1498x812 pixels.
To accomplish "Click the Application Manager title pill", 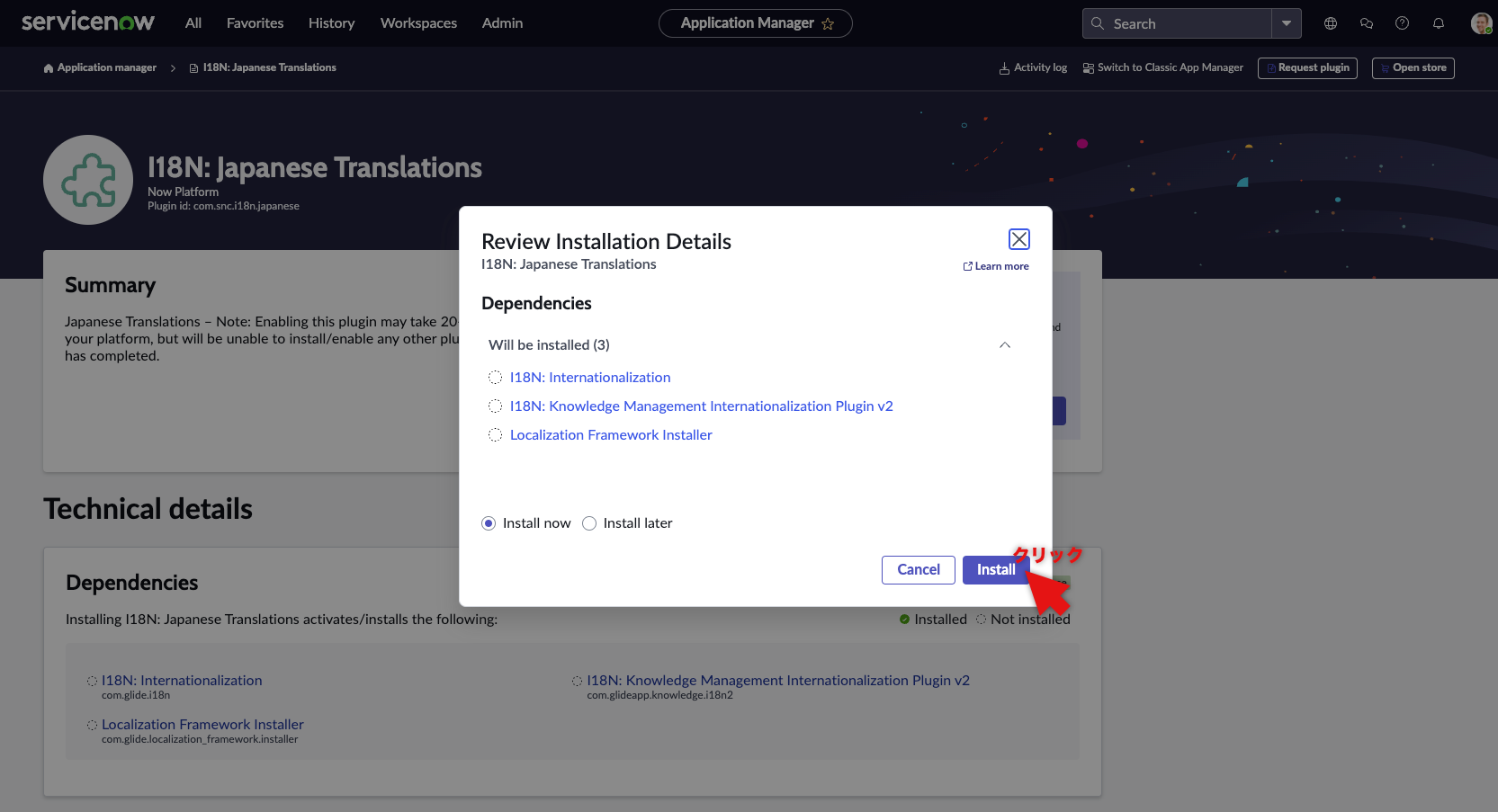I will (x=755, y=23).
